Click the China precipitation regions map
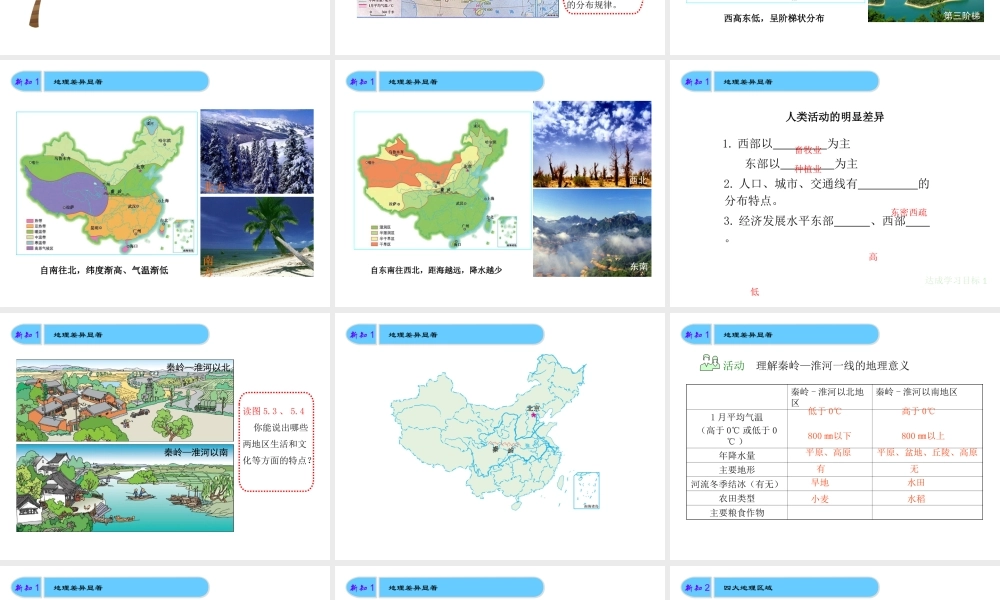The width and height of the screenshot is (1000, 600). (443, 180)
